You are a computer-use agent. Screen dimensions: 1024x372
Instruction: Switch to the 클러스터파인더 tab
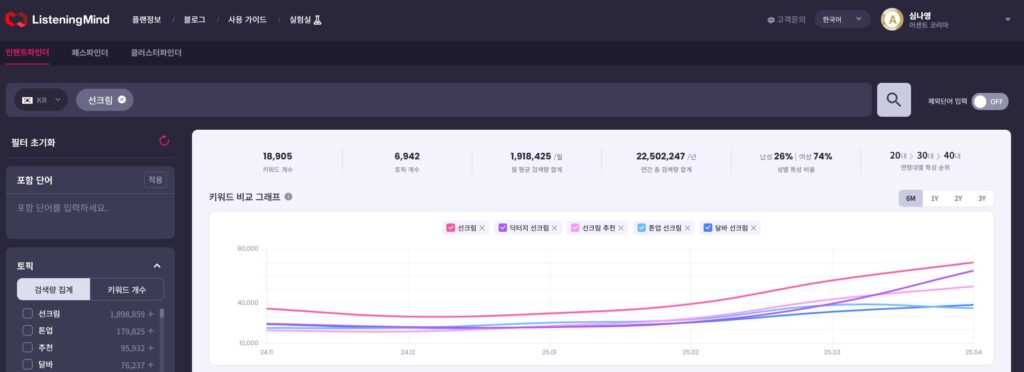click(x=156, y=53)
